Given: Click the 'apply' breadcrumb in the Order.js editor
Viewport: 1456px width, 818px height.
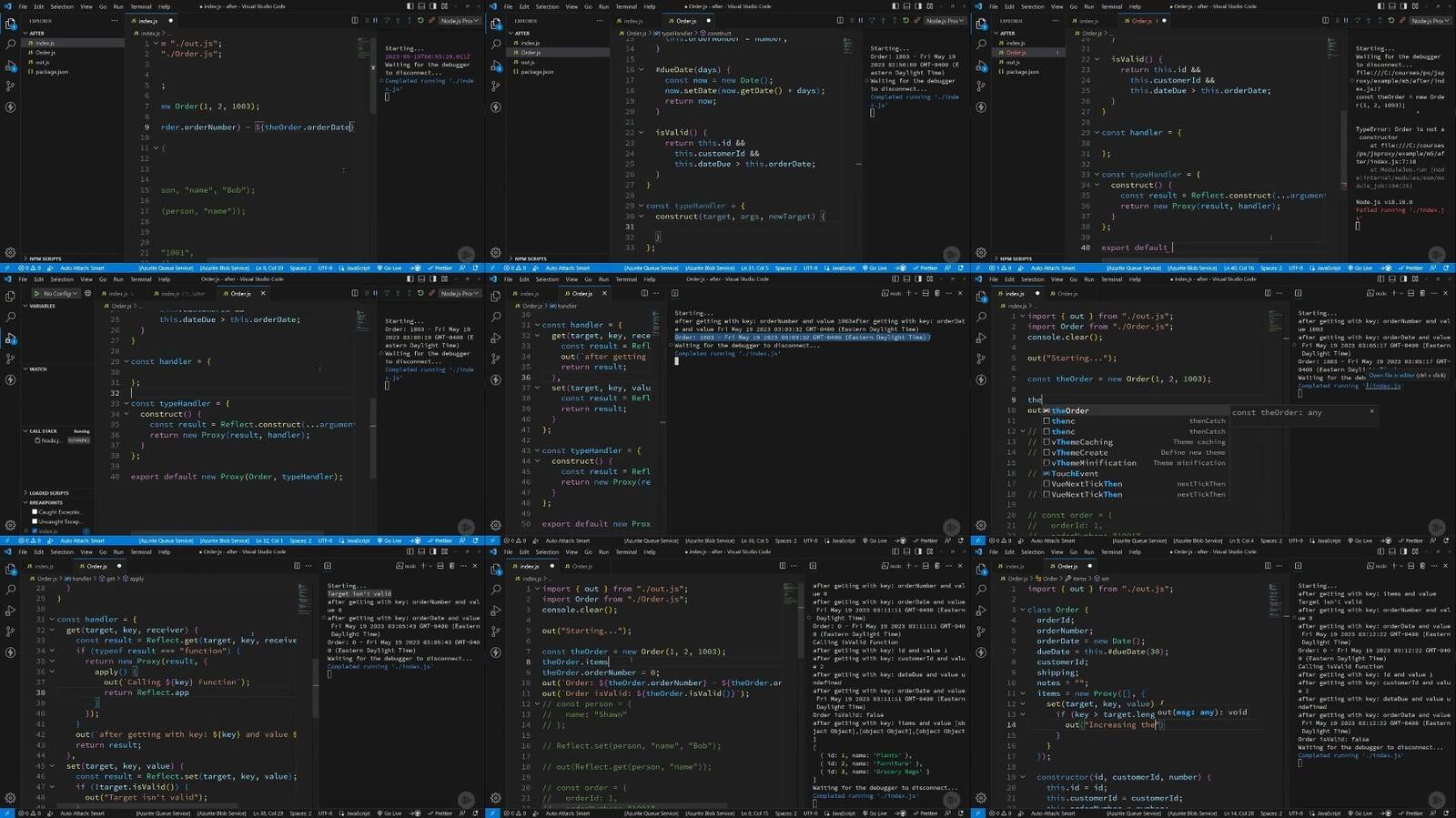Looking at the screenshot, I should pyautogui.click(x=136, y=579).
